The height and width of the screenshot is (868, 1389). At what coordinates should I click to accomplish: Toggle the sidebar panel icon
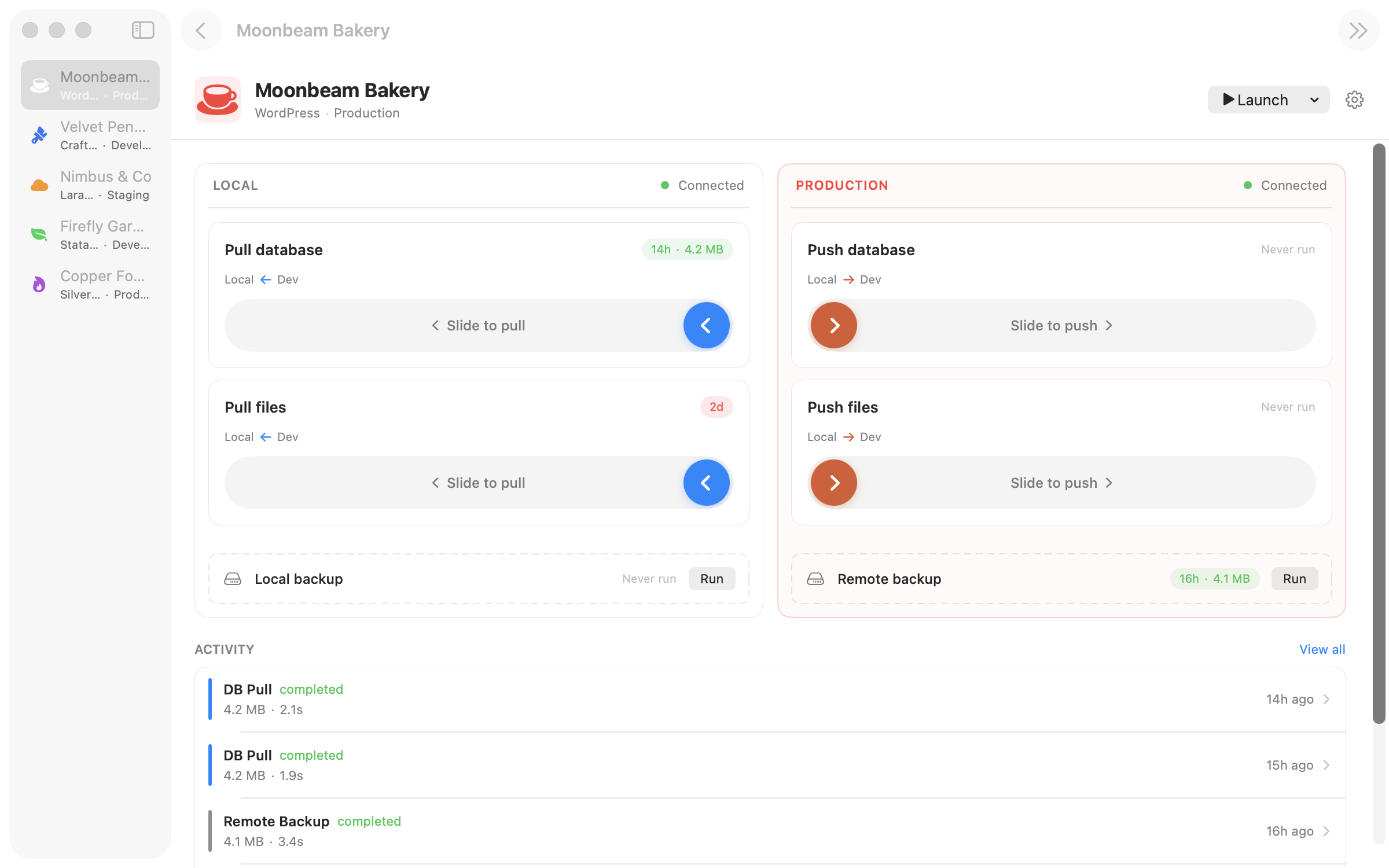[x=143, y=30]
